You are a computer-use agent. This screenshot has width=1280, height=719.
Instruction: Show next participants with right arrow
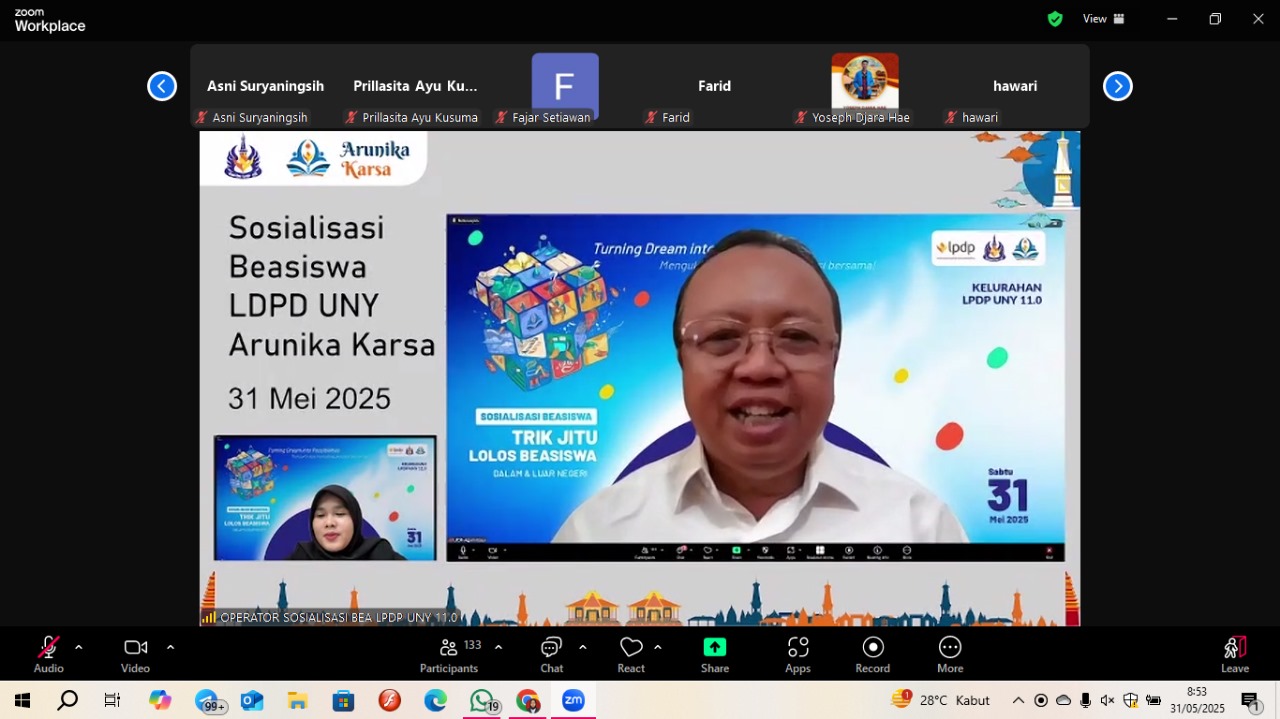[1117, 87]
